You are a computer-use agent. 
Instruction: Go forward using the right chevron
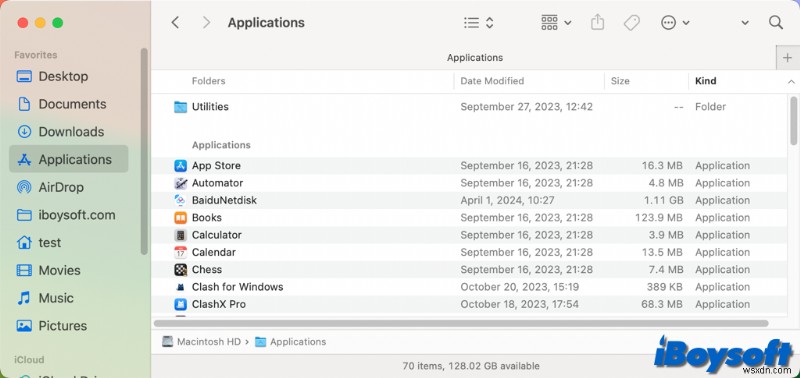(x=206, y=22)
